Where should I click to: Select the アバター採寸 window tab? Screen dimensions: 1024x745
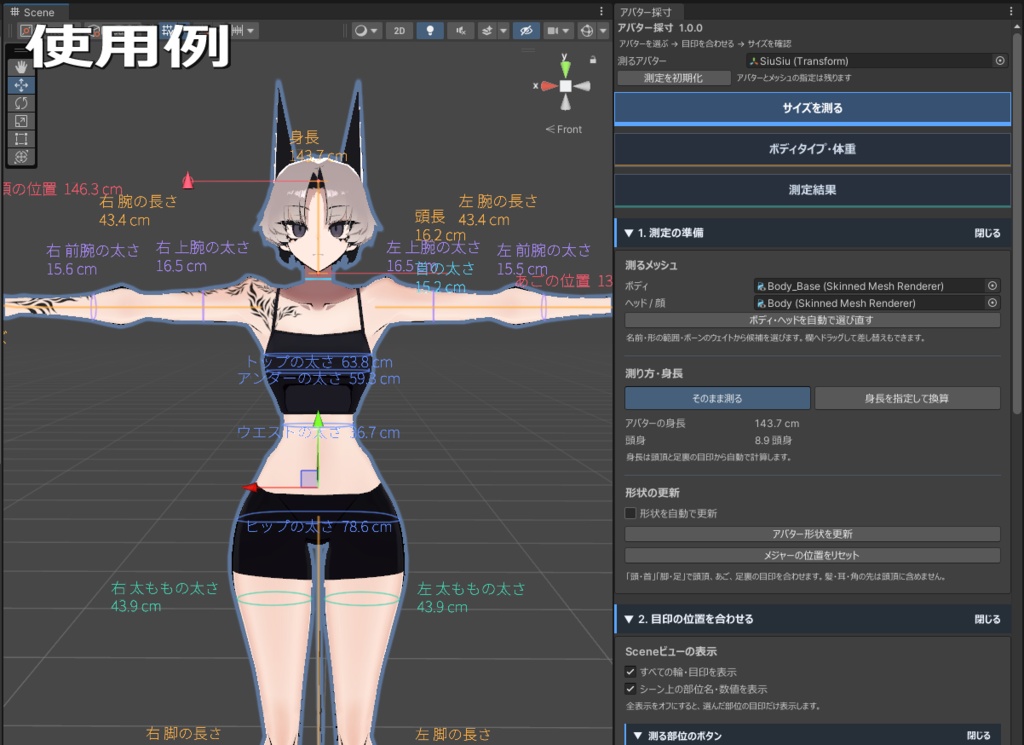tap(645, 12)
